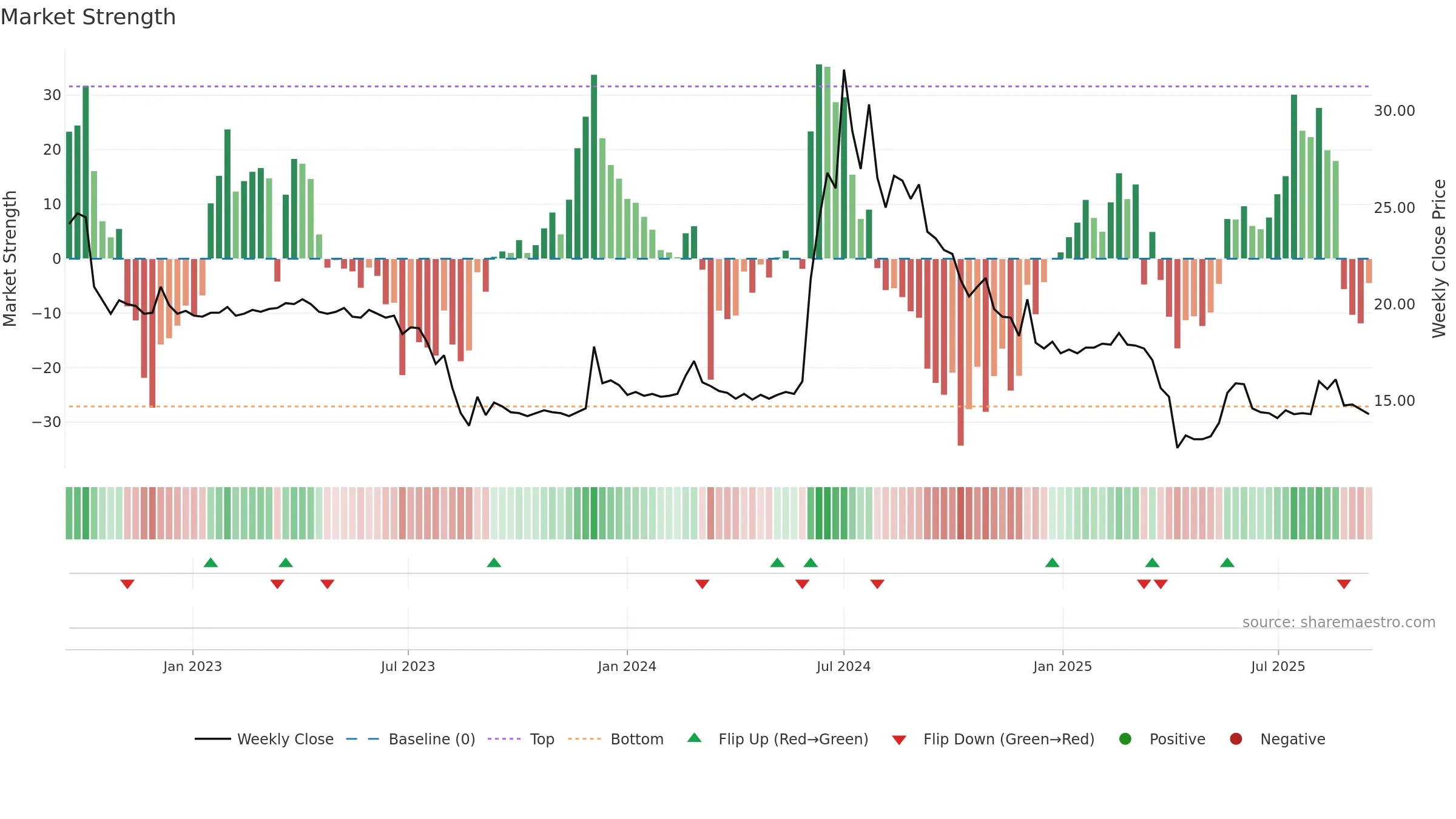Image resolution: width=1456 pixels, height=819 pixels.
Task: Click the Jul 2024 x-axis label
Action: click(x=843, y=666)
